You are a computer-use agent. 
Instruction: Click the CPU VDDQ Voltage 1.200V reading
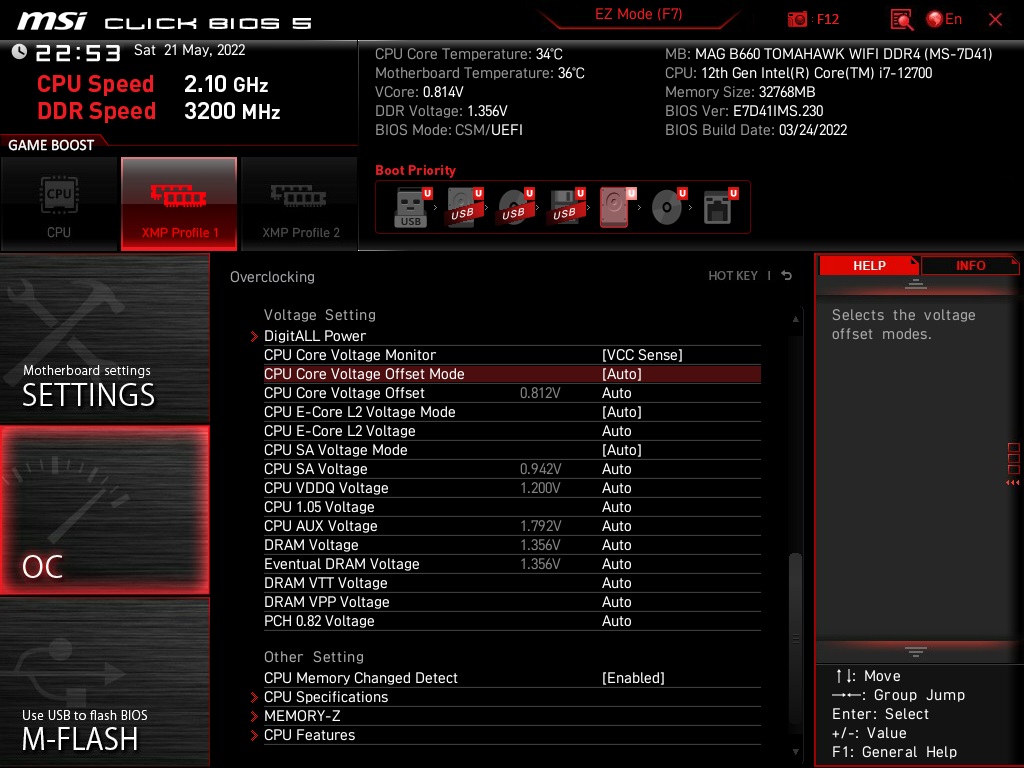(x=540, y=488)
